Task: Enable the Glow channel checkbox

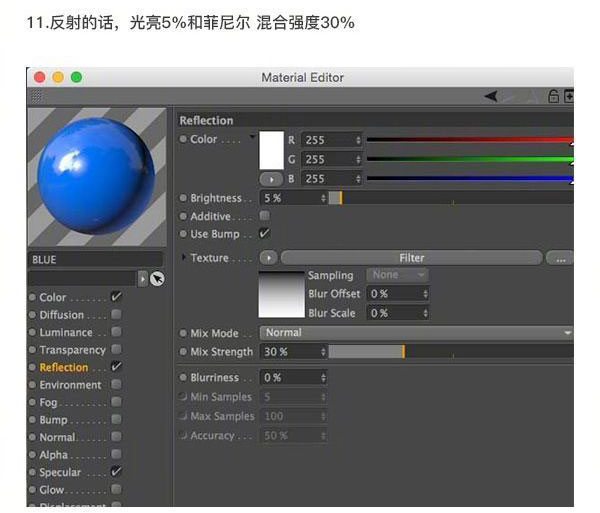Action: tap(116, 489)
